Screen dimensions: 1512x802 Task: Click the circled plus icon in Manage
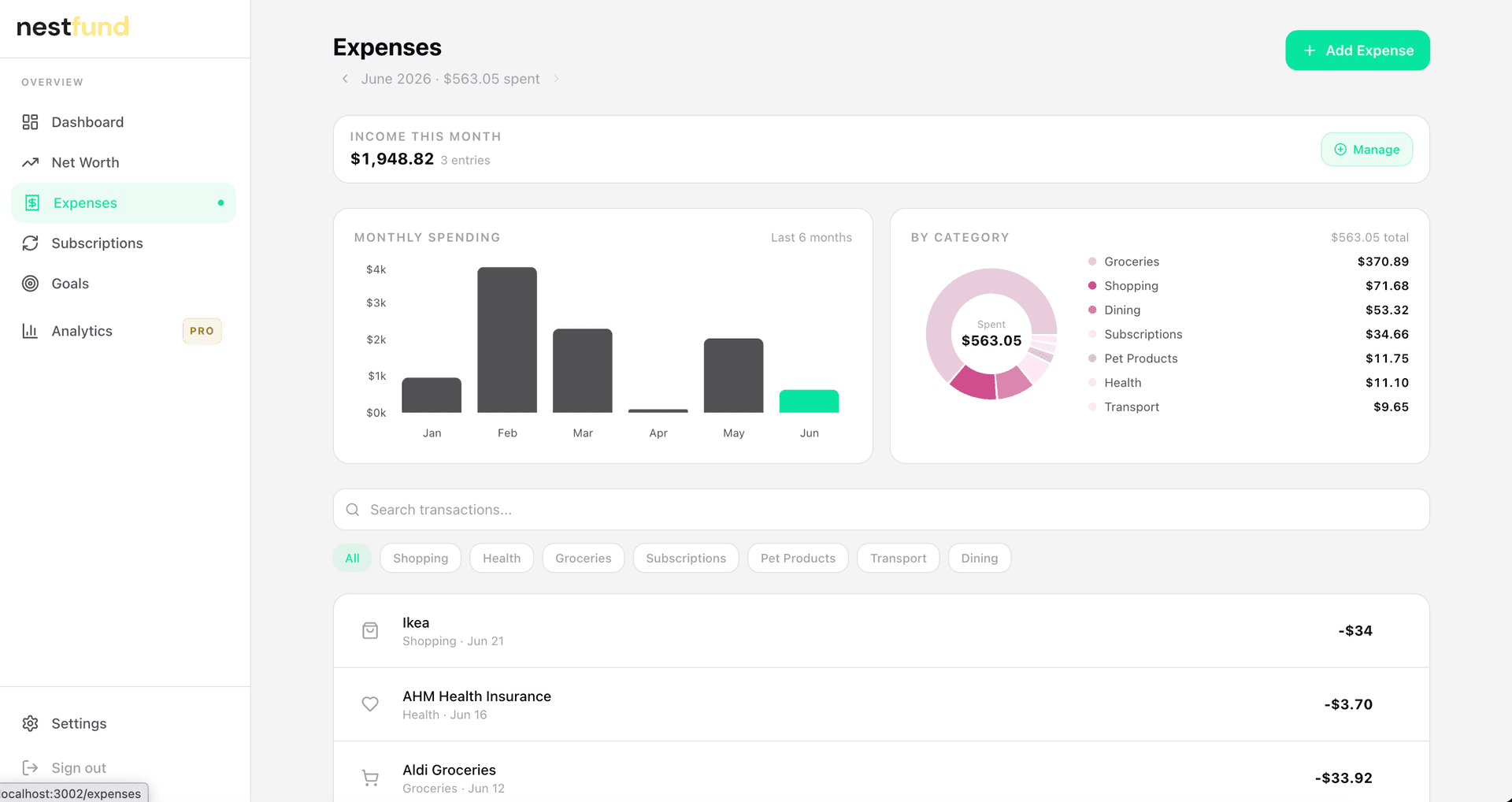tap(1340, 150)
